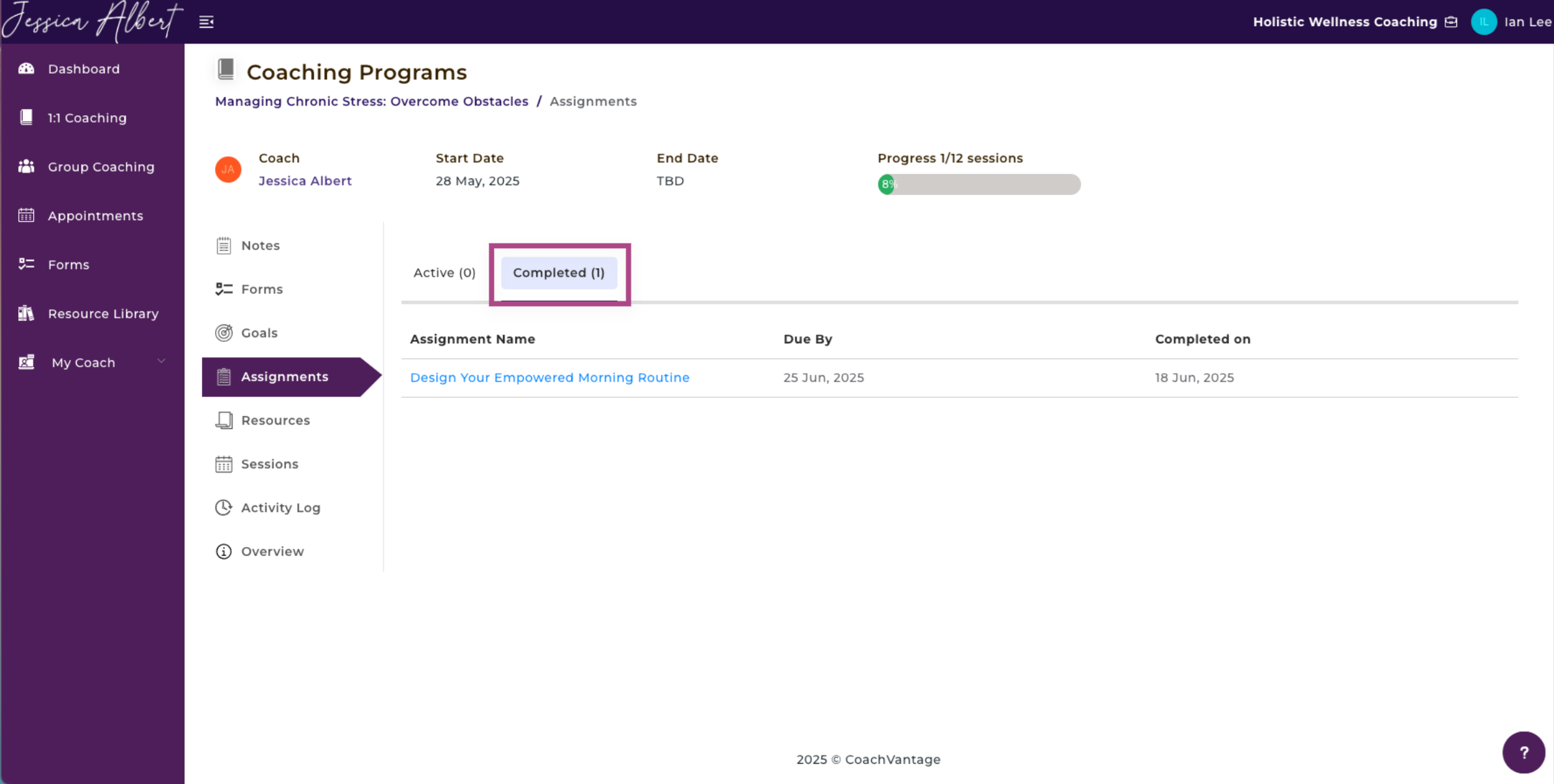Go to Managing Chronic Stress breadcrumb link
This screenshot has height=784, width=1554.
[x=371, y=101]
